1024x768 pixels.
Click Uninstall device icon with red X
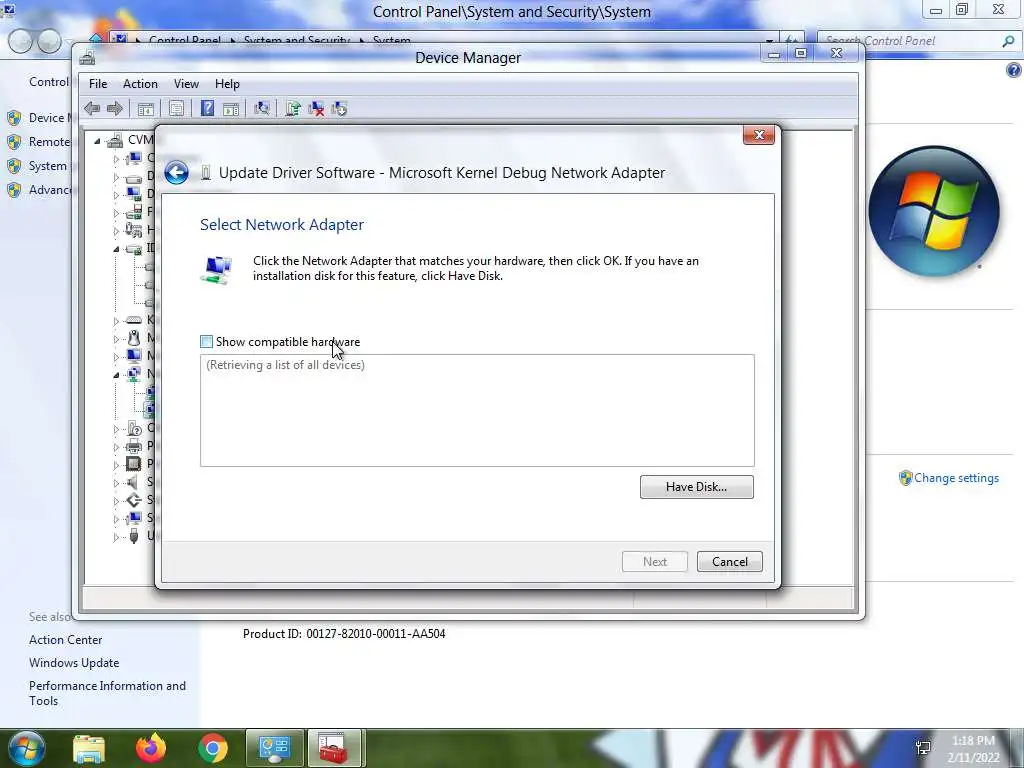[x=316, y=108]
